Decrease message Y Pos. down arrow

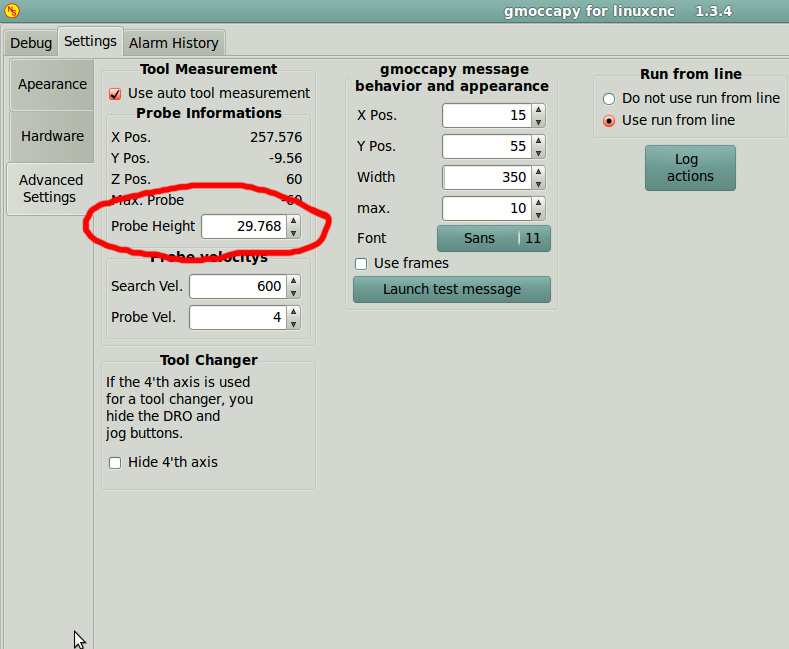tap(538, 153)
